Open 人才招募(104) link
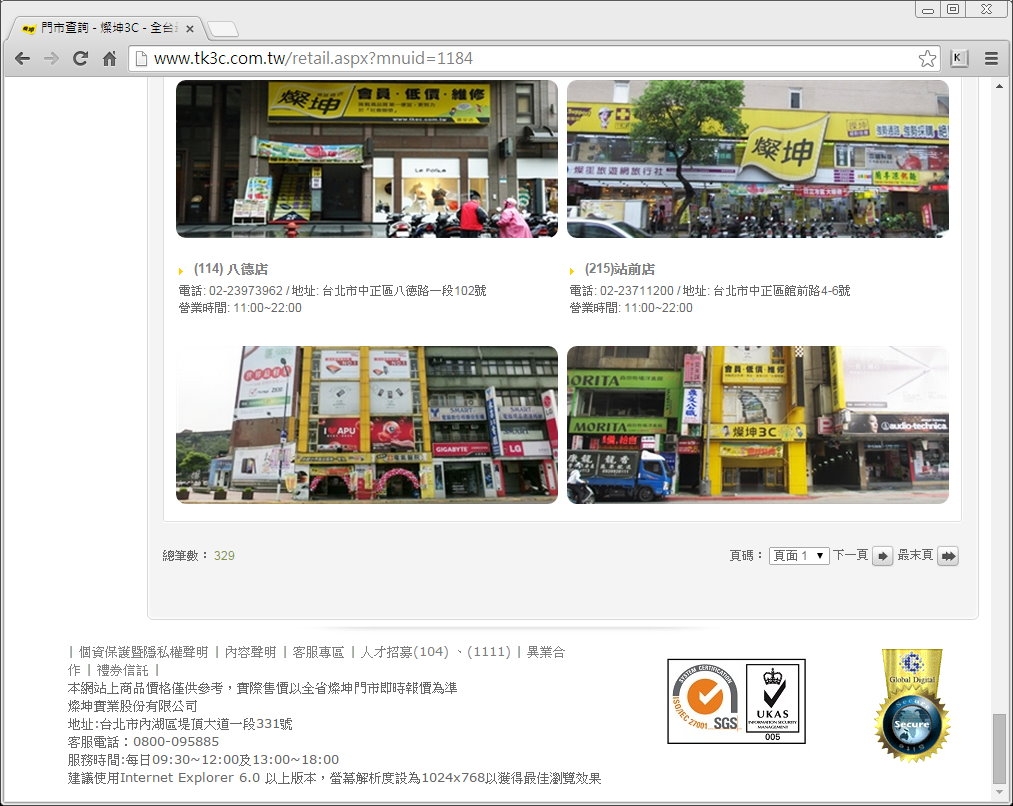 point(404,652)
